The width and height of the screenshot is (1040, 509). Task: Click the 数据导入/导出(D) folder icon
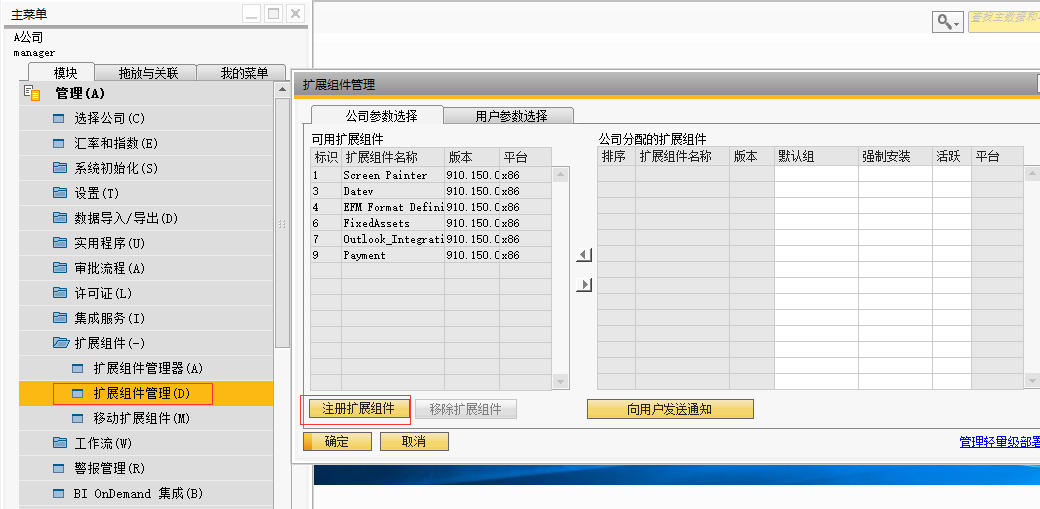(60, 218)
